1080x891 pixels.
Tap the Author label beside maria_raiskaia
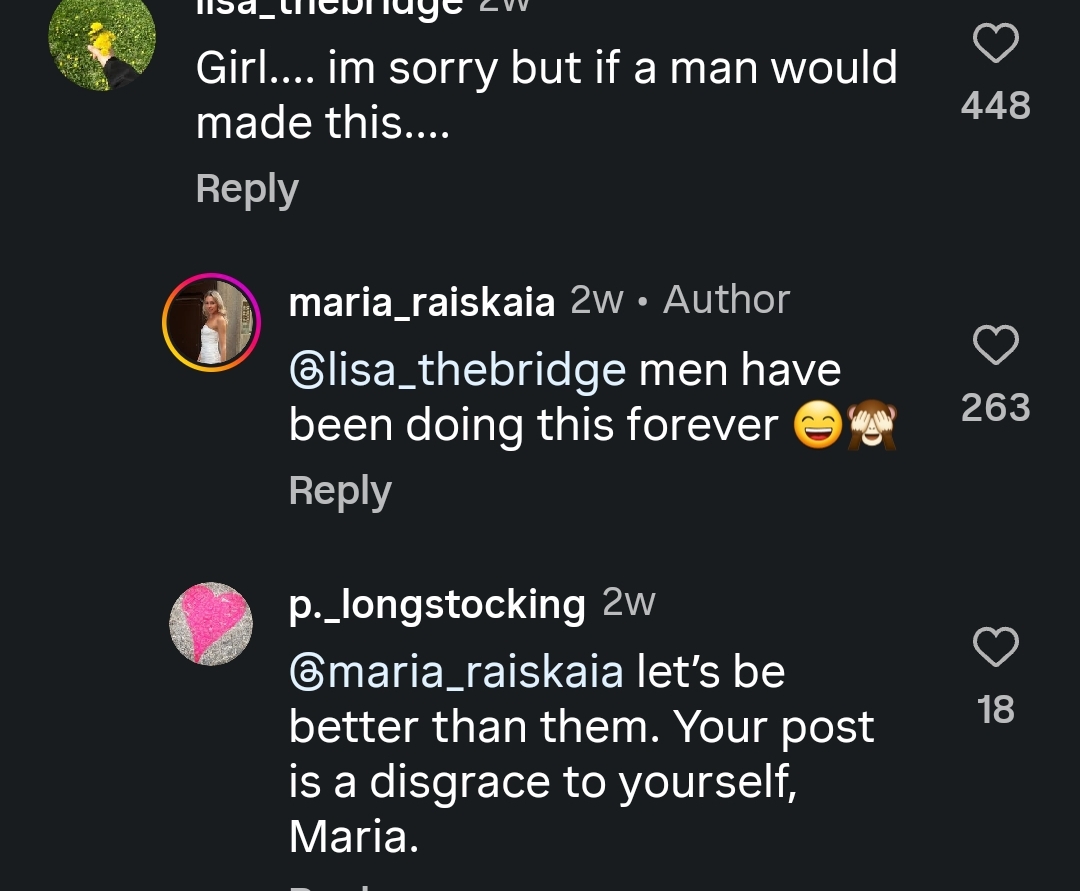coord(726,299)
